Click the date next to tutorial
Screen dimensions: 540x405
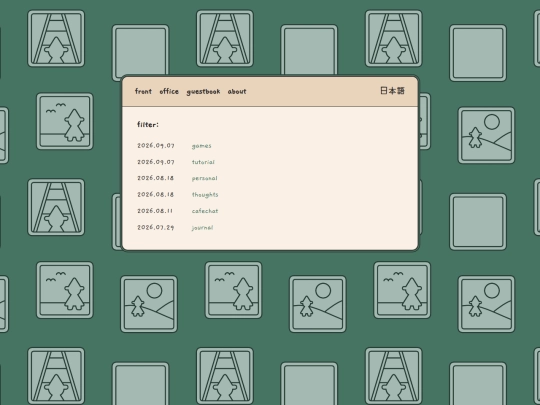(156, 162)
